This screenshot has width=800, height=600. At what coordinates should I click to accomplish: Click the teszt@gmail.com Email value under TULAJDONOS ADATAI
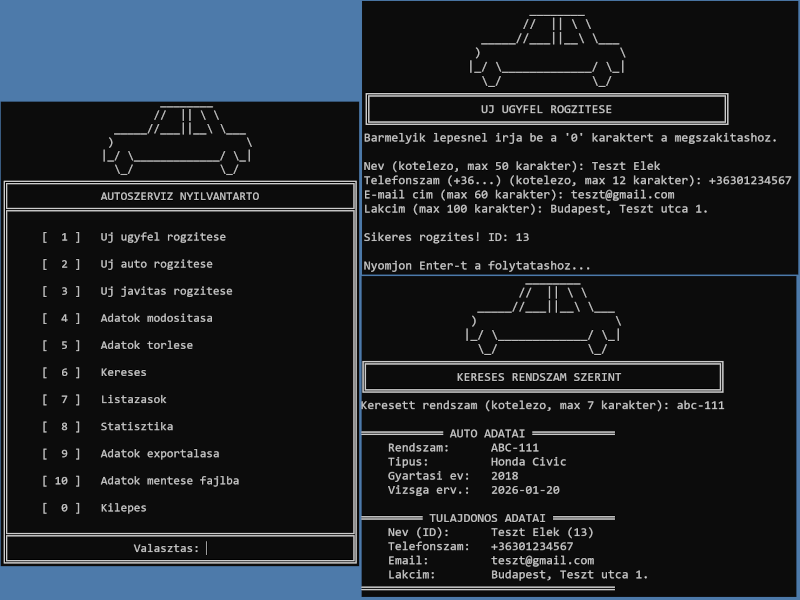coord(542,561)
